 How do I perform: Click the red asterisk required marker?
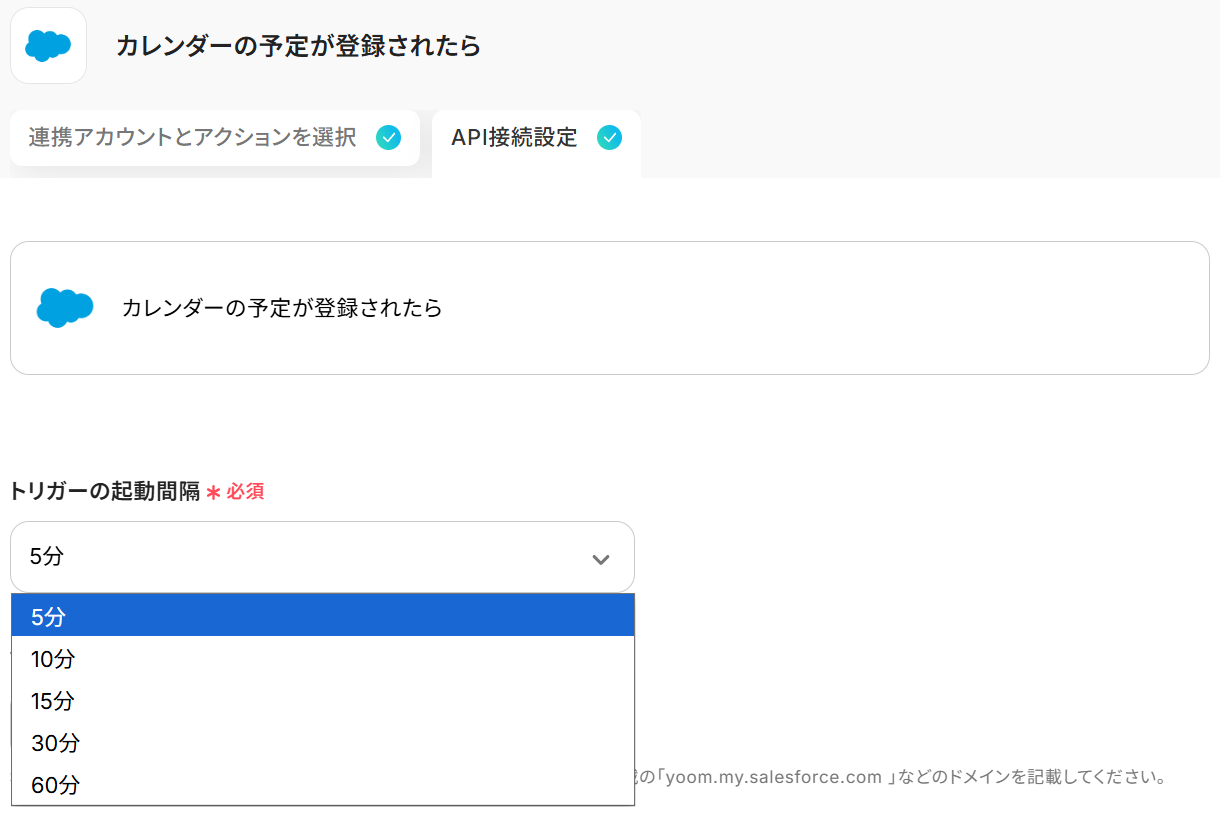pyautogui.click(x=213, y=492)
